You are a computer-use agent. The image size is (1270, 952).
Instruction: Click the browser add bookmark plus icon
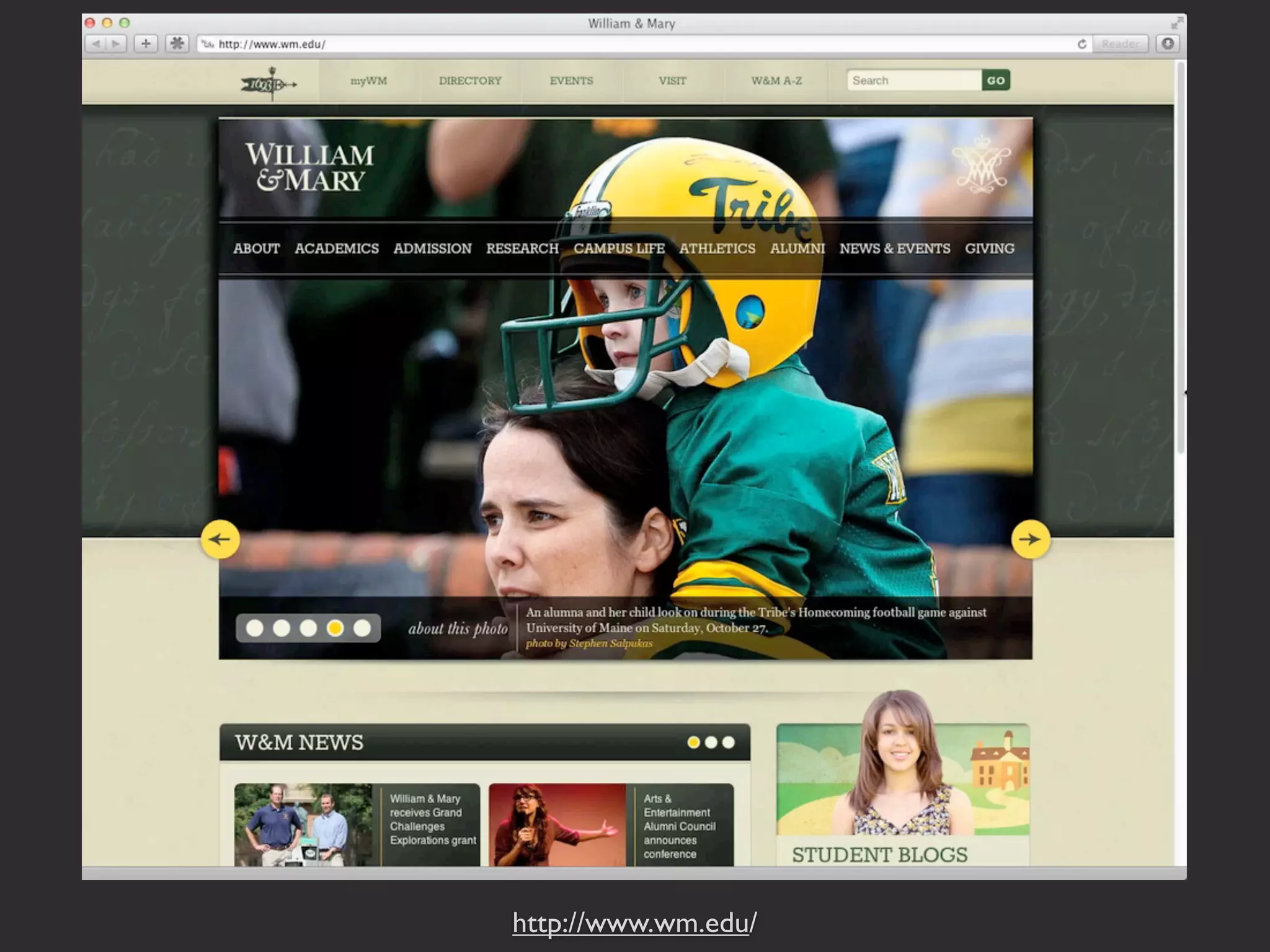point(146,44)
